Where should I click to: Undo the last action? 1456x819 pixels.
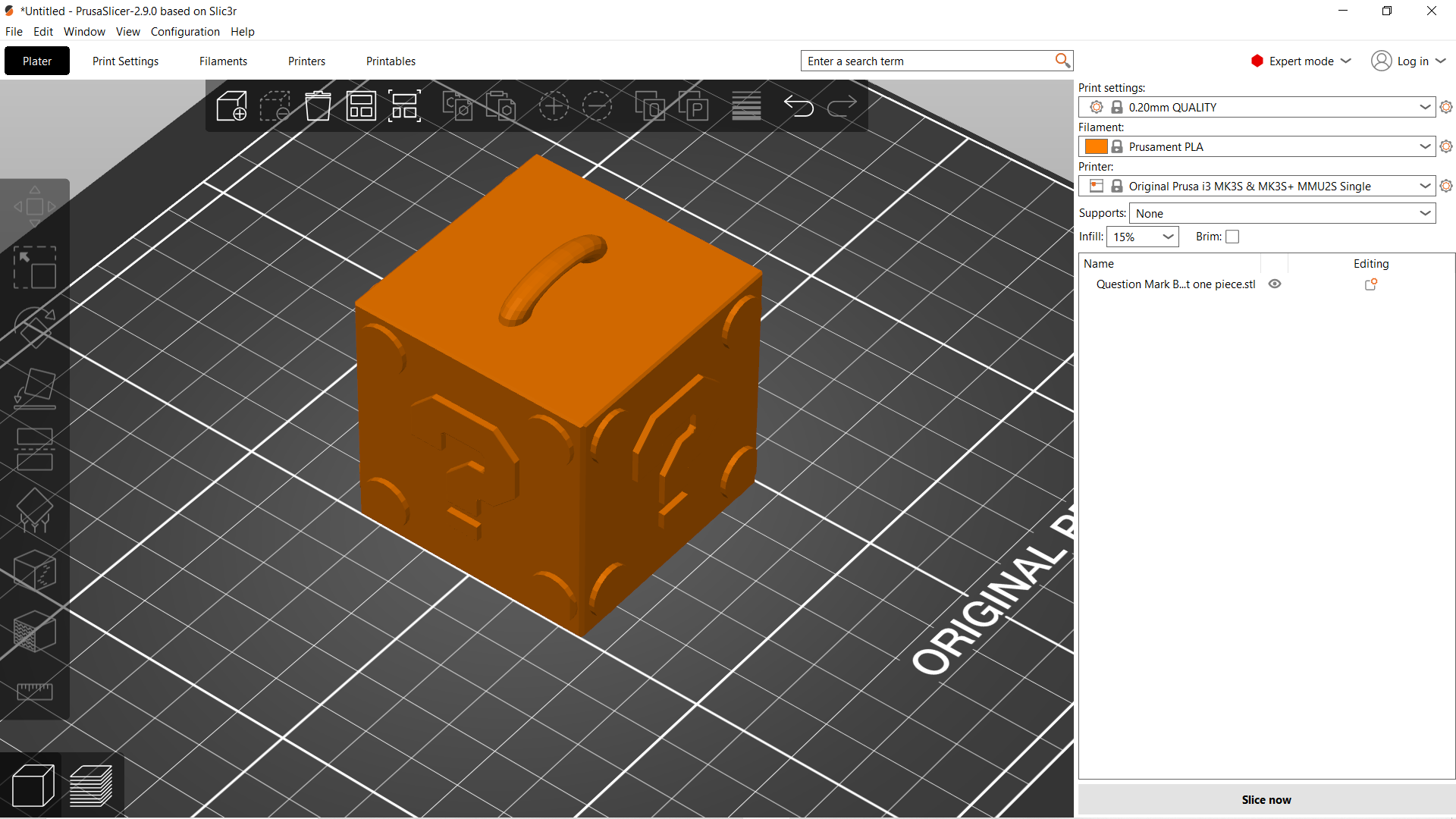[799, 106]
